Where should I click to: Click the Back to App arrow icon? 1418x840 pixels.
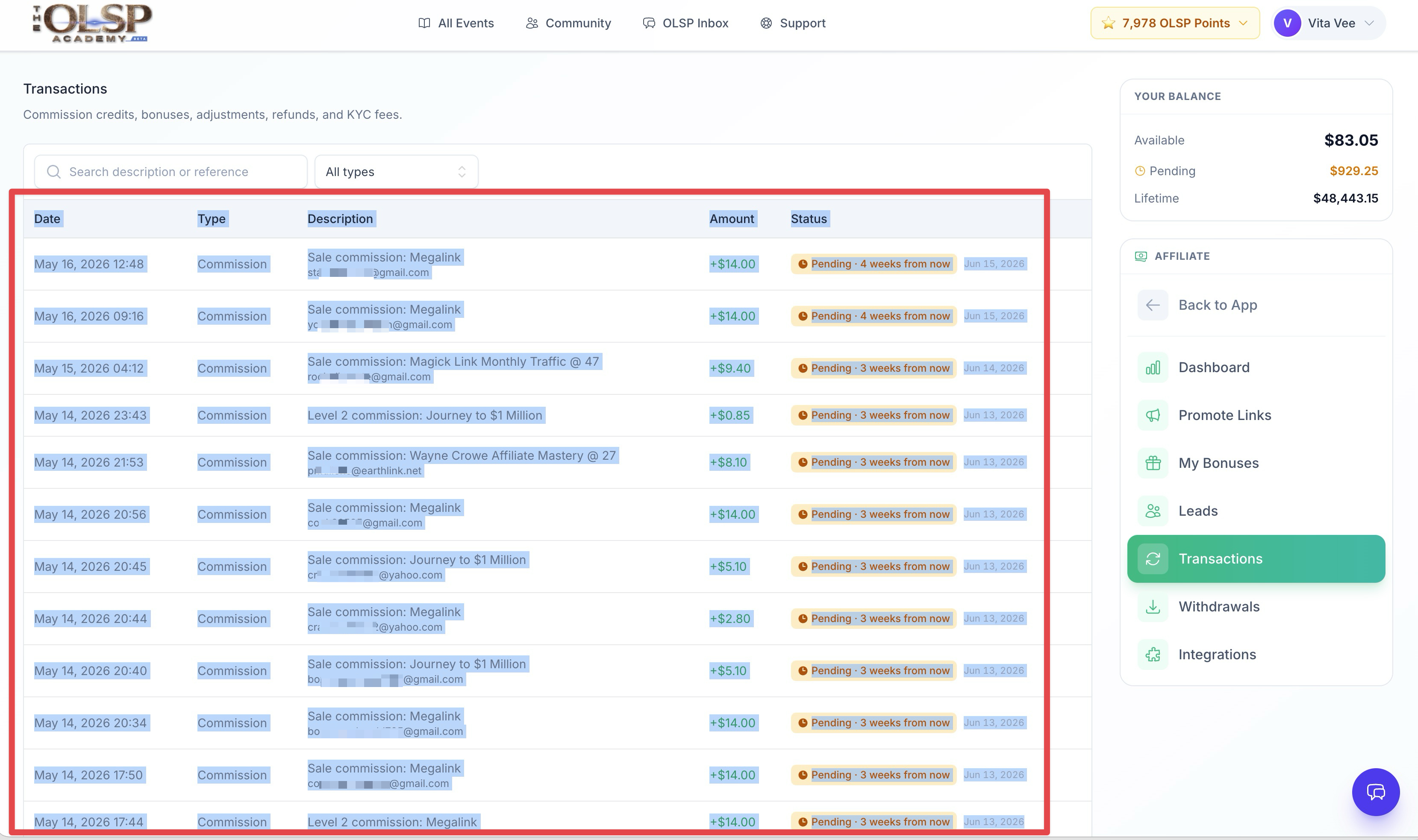(1153, 305)
